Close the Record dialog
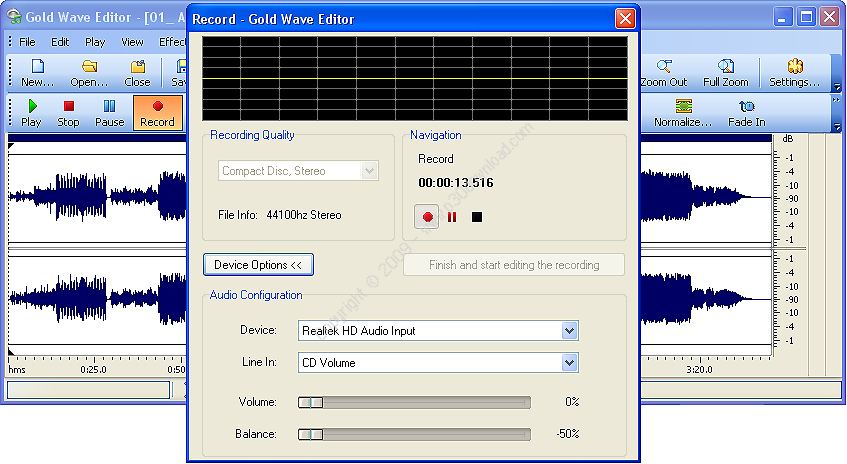The height and width of the screenshot is (464, 847). 625,19
